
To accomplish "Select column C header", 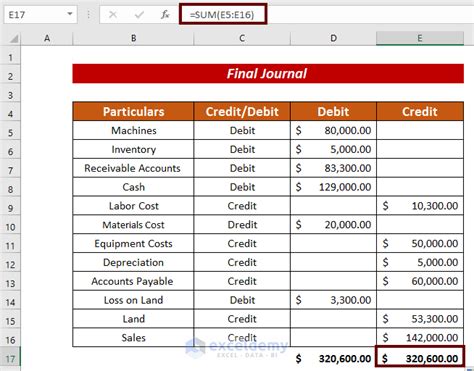I will pyautogui.click(x=242, y=38).
